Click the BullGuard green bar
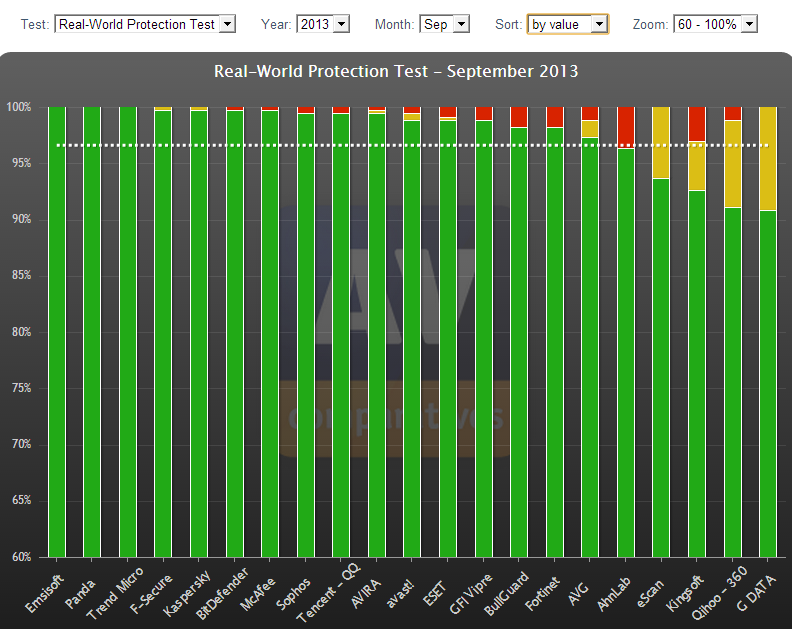The image size is (792, 629). tap(519, 343)
